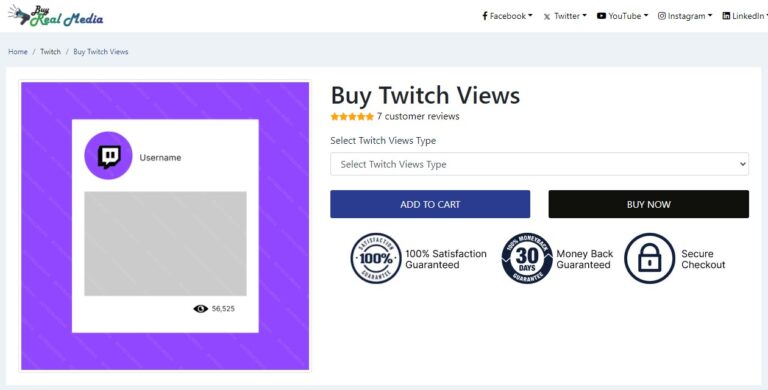Click the BUY NOW button
The width and height of the screenshot is (768, 390).
pos(648,204)
